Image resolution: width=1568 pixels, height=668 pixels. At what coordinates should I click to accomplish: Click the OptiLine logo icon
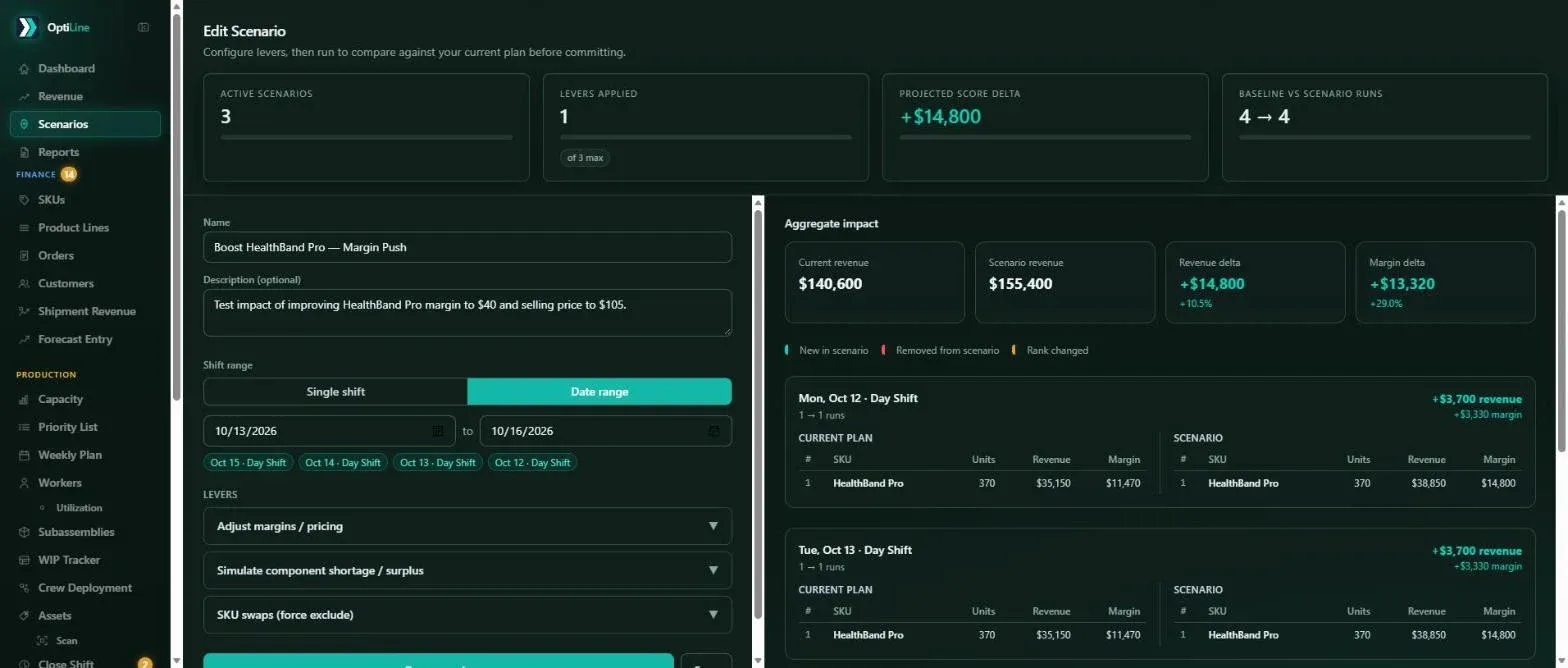[x=27, y=27]
